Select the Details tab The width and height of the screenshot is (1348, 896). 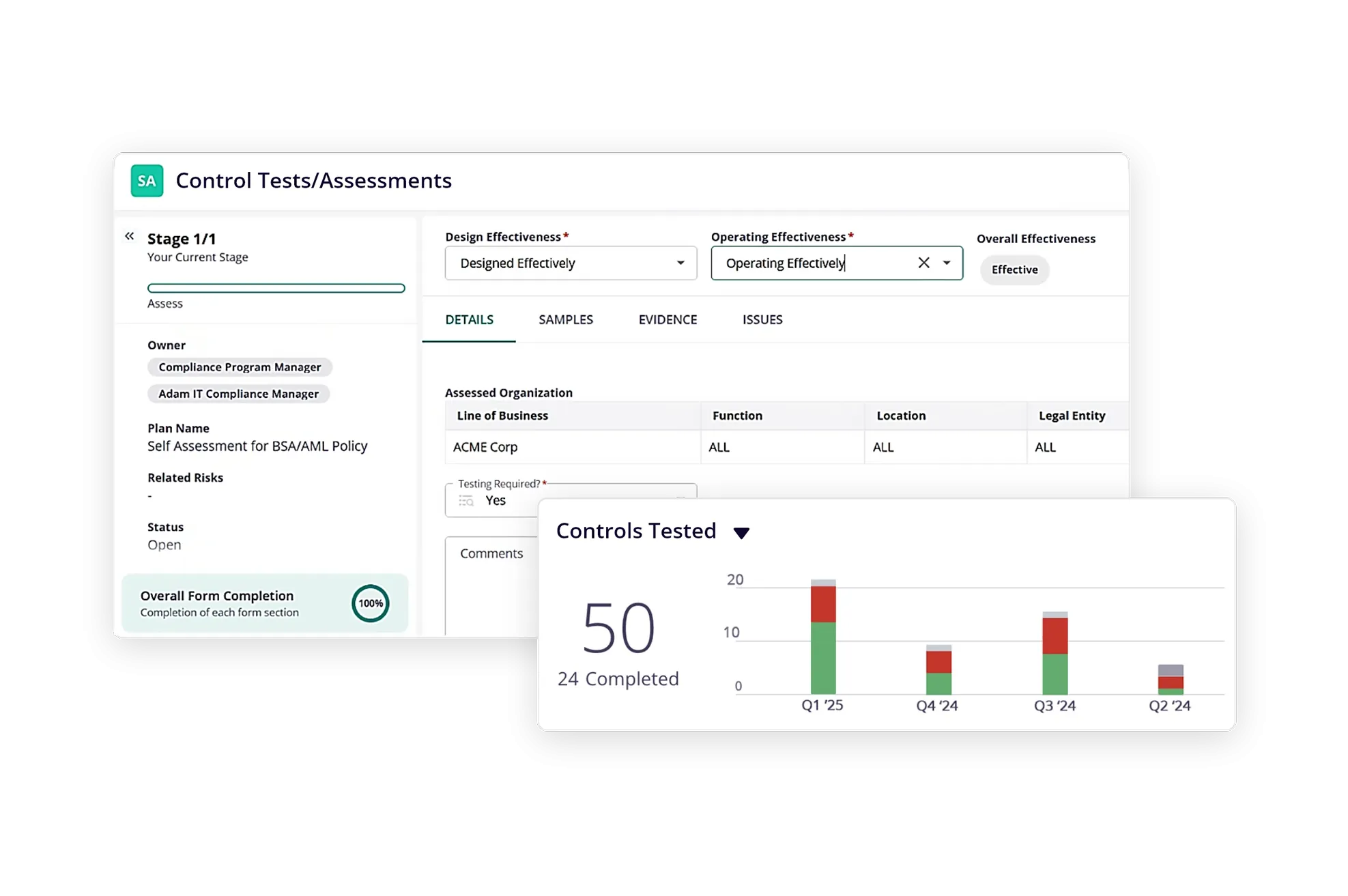point(469,319)
